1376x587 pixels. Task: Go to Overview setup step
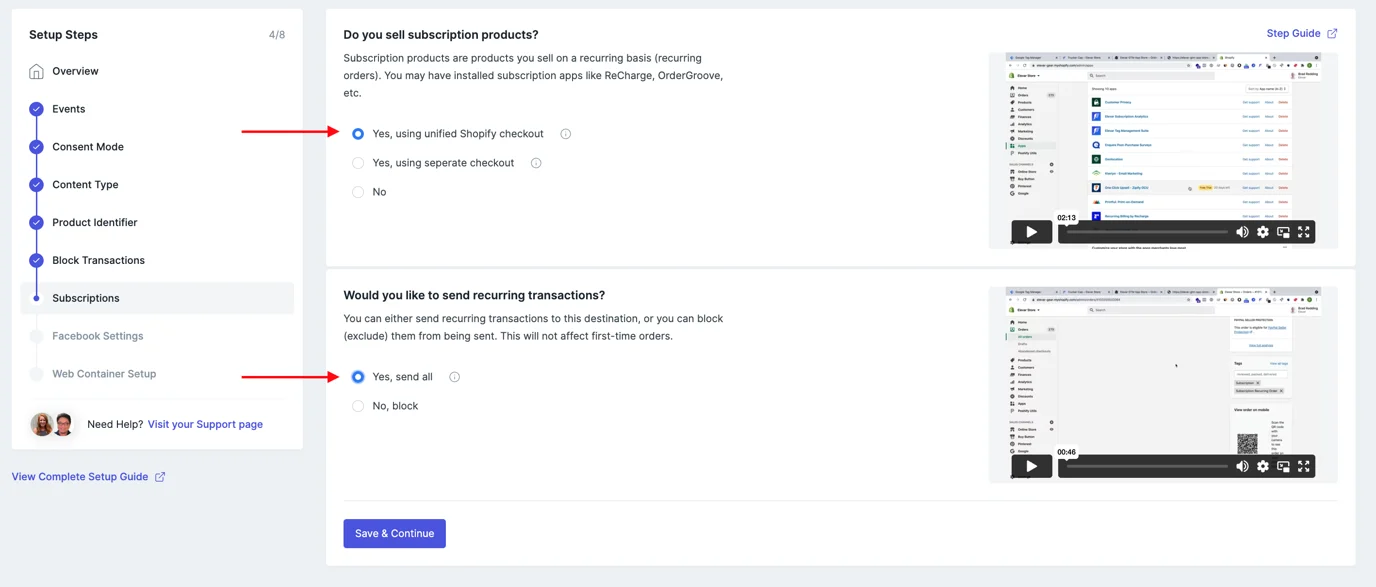point(75,71)
